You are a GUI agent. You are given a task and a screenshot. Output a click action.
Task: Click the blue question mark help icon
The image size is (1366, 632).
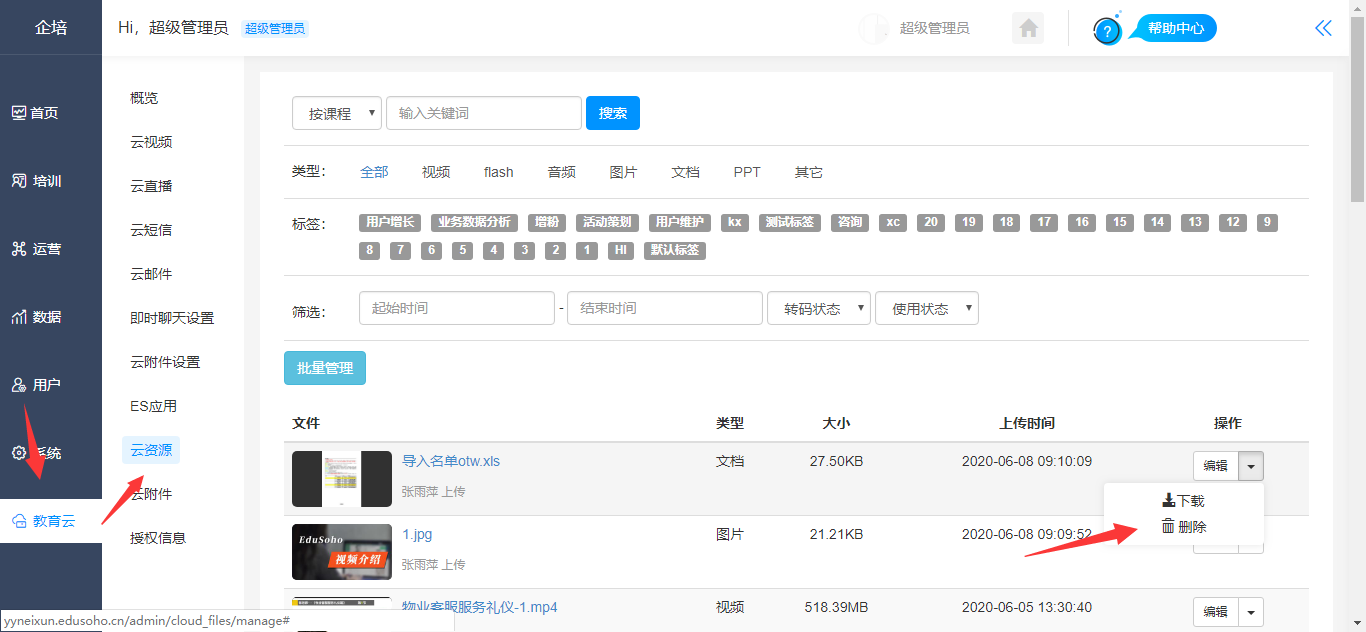coord(1107,31)
